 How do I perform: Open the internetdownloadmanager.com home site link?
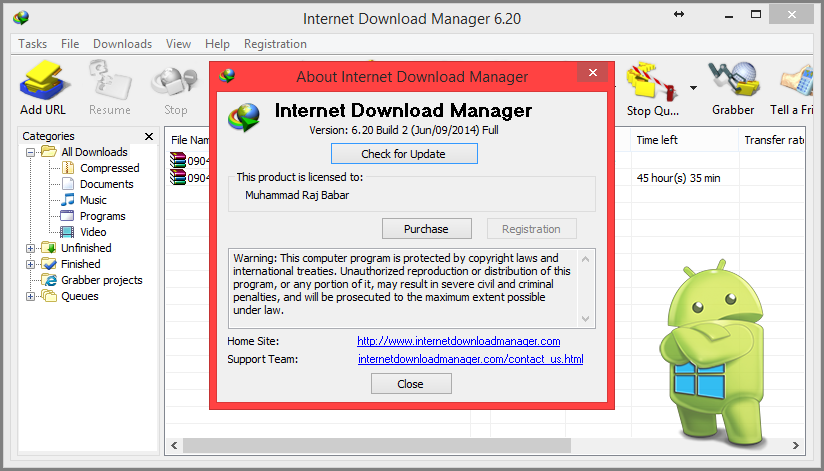(x=458, y=341)
